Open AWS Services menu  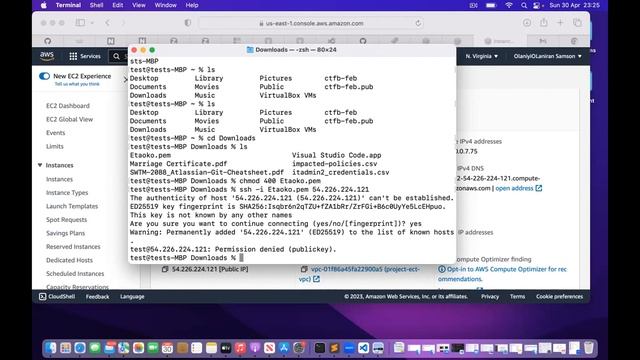(x=85, y=56)
